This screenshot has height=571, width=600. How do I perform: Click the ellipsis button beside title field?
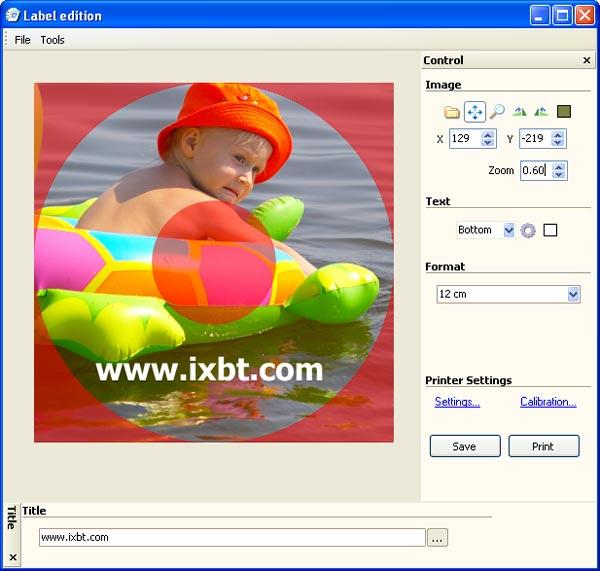[437, 538]
